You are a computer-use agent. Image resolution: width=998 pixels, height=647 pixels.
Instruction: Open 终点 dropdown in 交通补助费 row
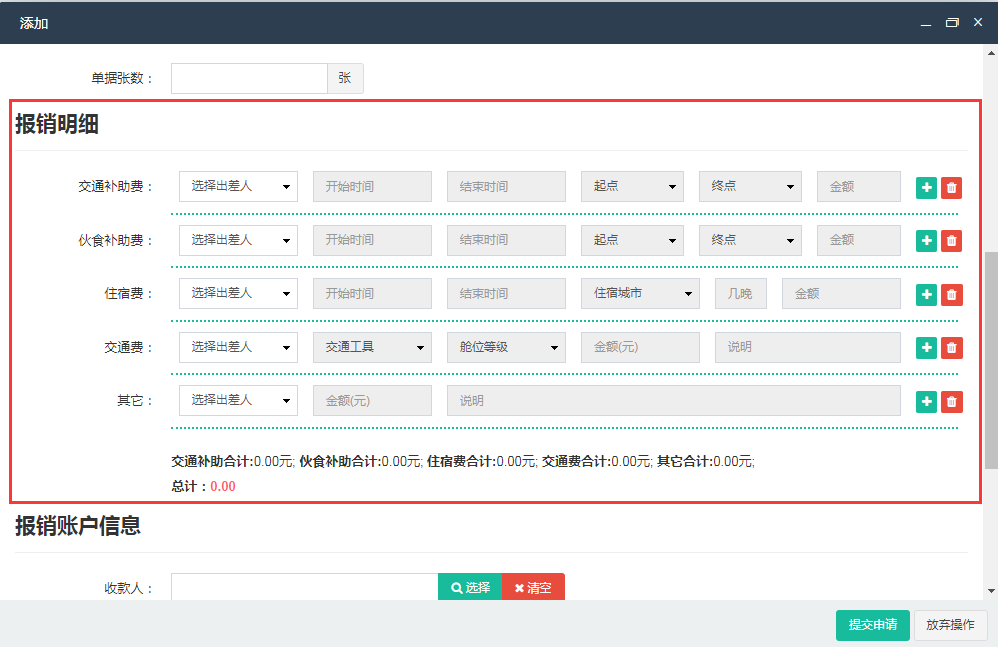[750, 186]
